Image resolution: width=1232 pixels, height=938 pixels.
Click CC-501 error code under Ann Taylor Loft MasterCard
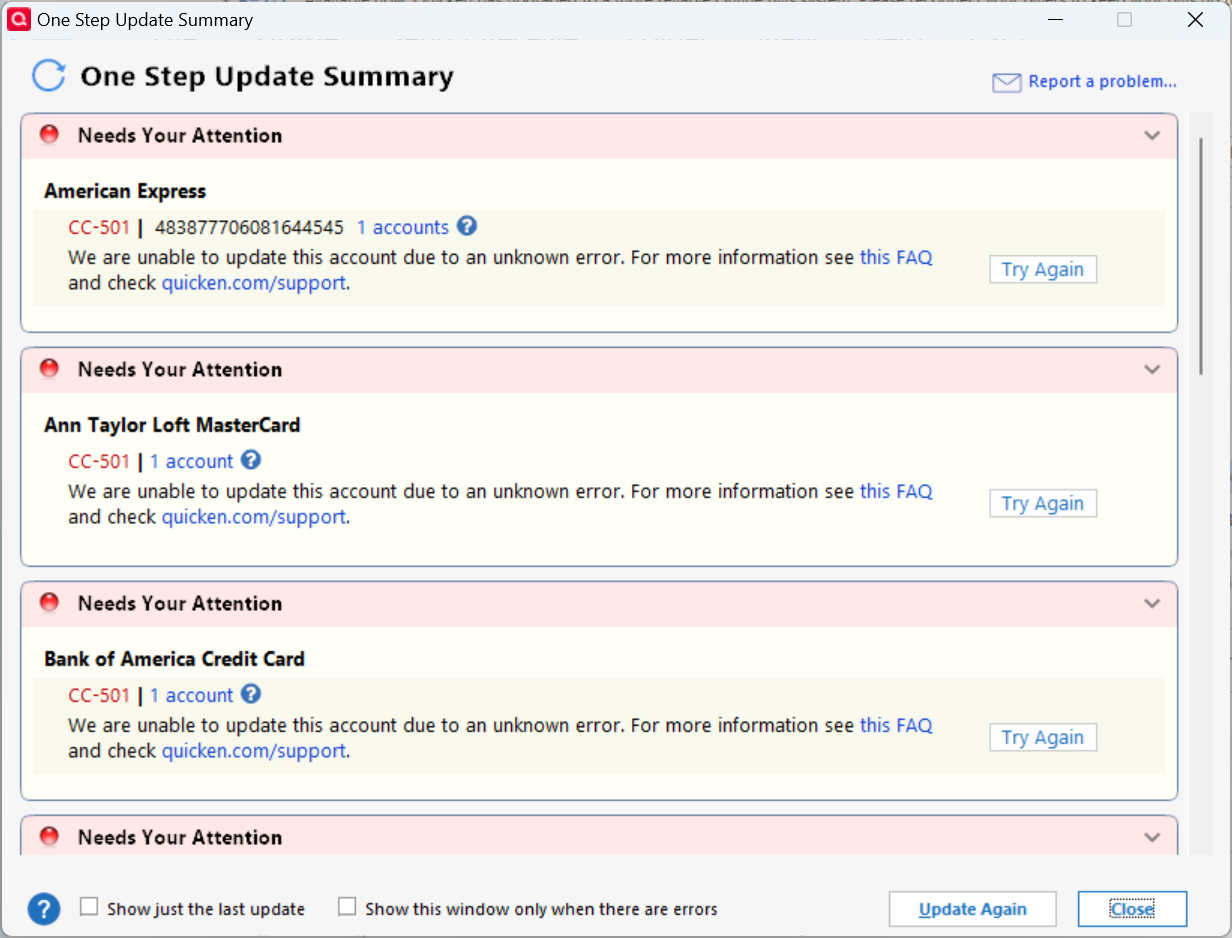tap(99, 462)
